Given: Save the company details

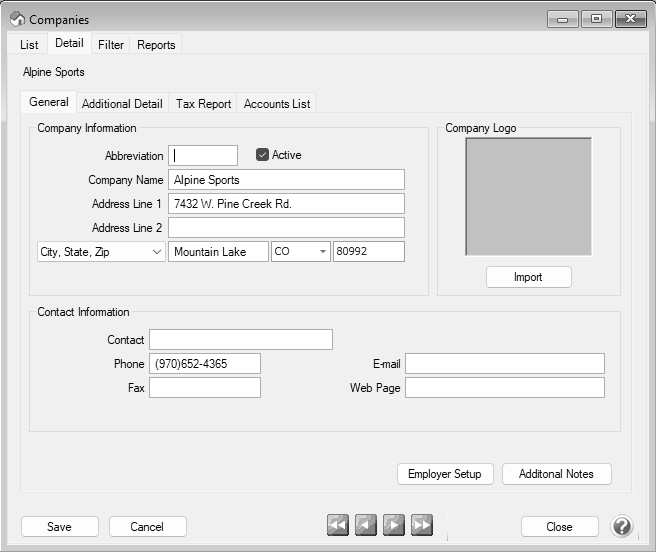Looking at the screenshot, I should tap(59, 526).
